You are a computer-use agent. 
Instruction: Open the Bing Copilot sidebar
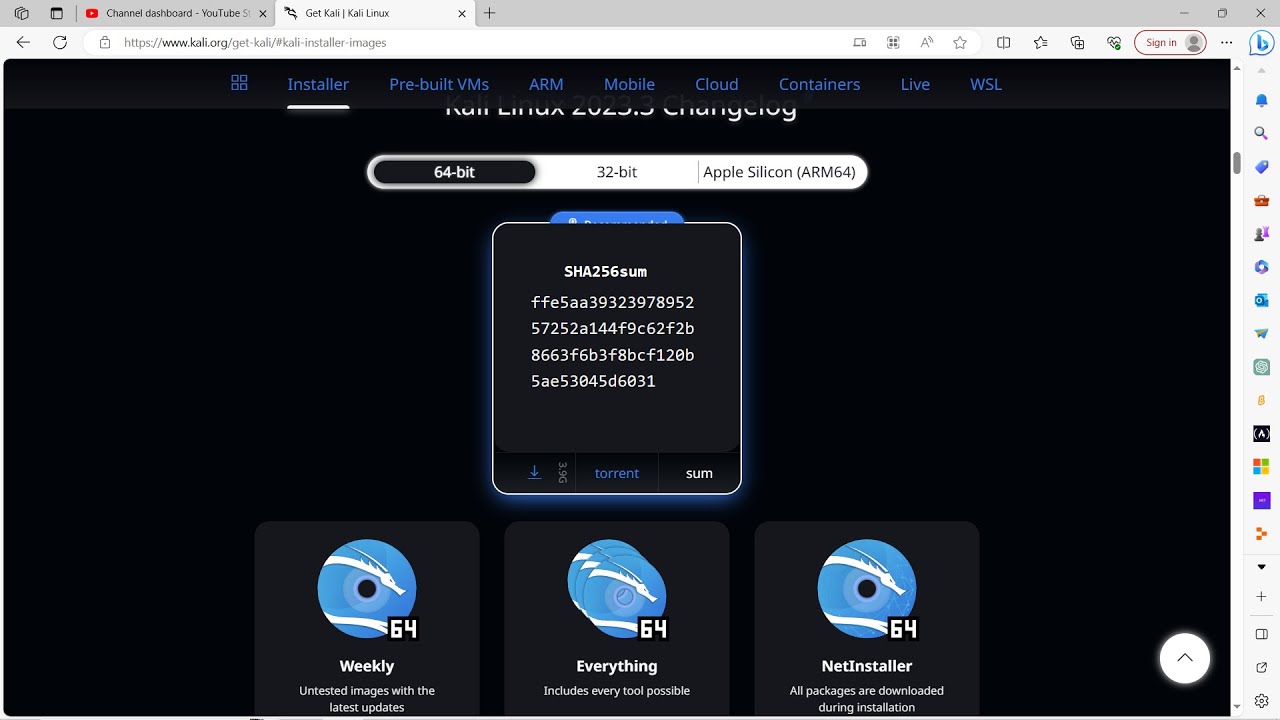(1261, 43)
